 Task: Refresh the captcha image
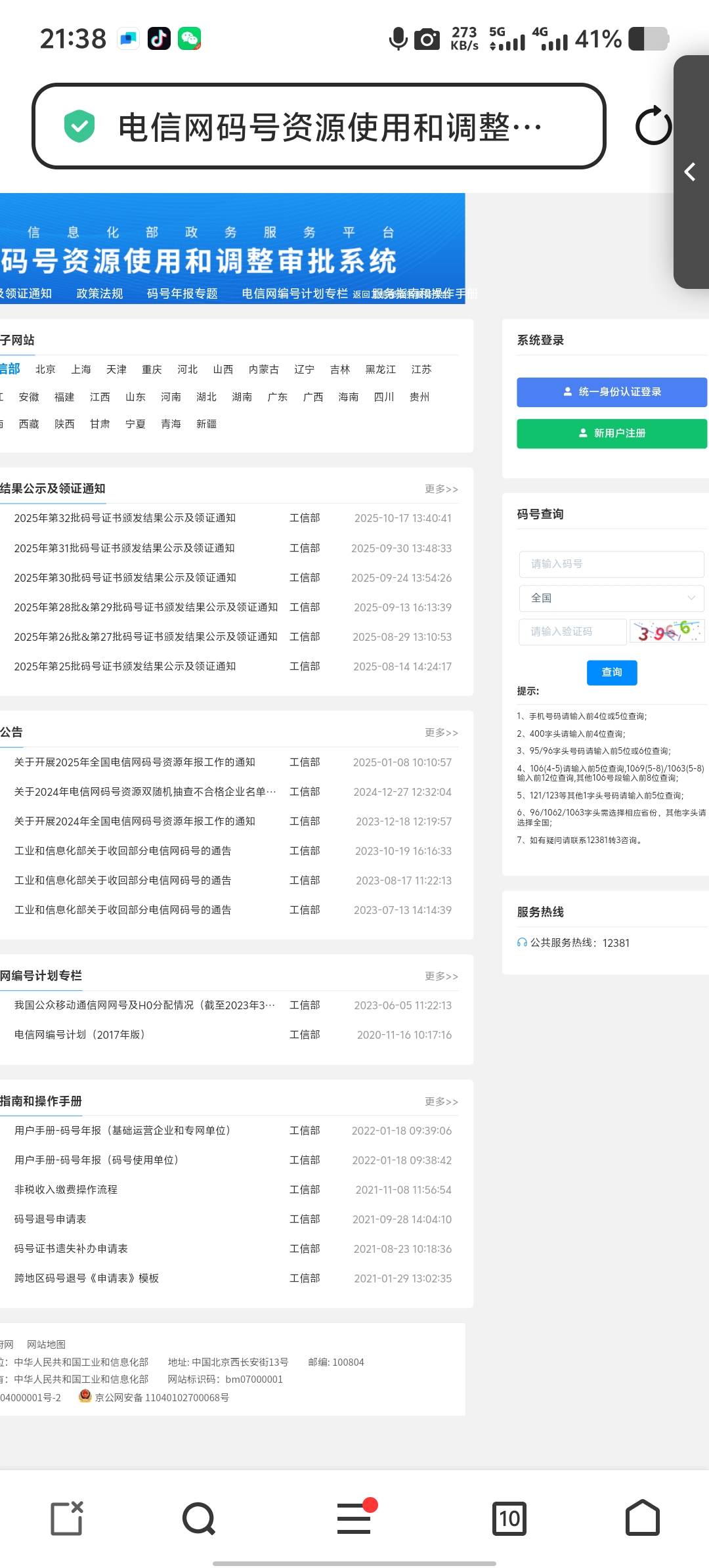click(667, 632)
